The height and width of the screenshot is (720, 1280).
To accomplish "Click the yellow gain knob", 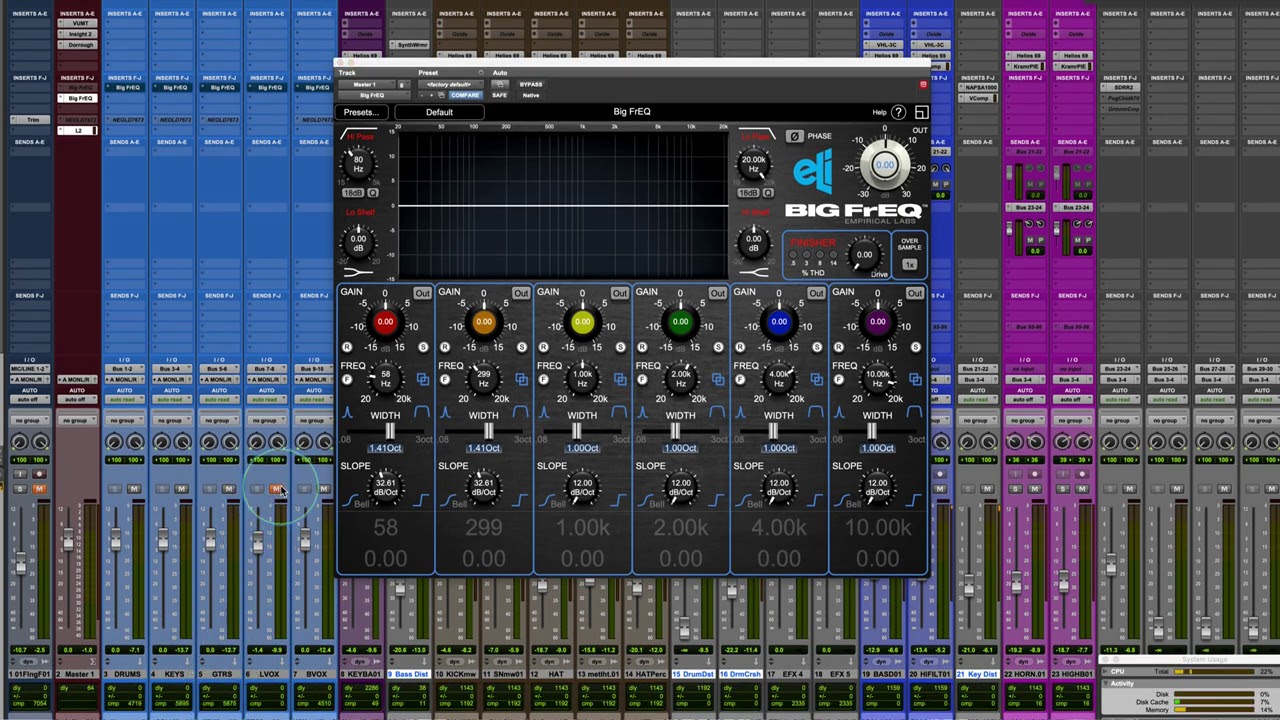I will point(582,322).
